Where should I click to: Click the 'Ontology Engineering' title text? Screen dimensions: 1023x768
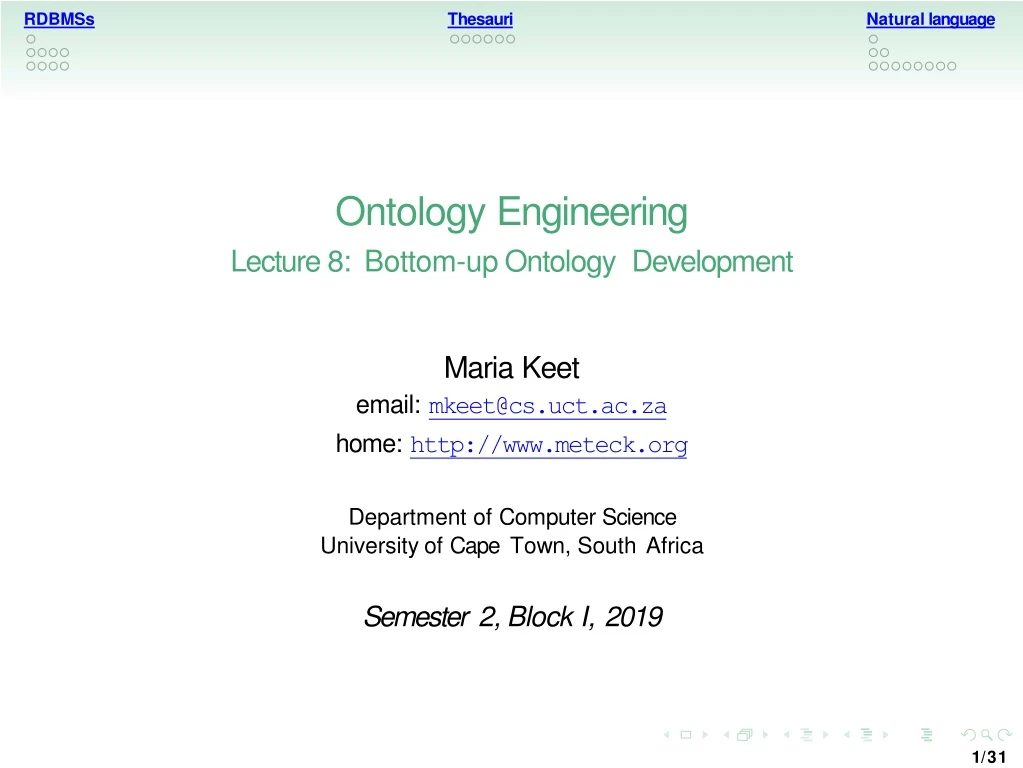pos(512,213)
